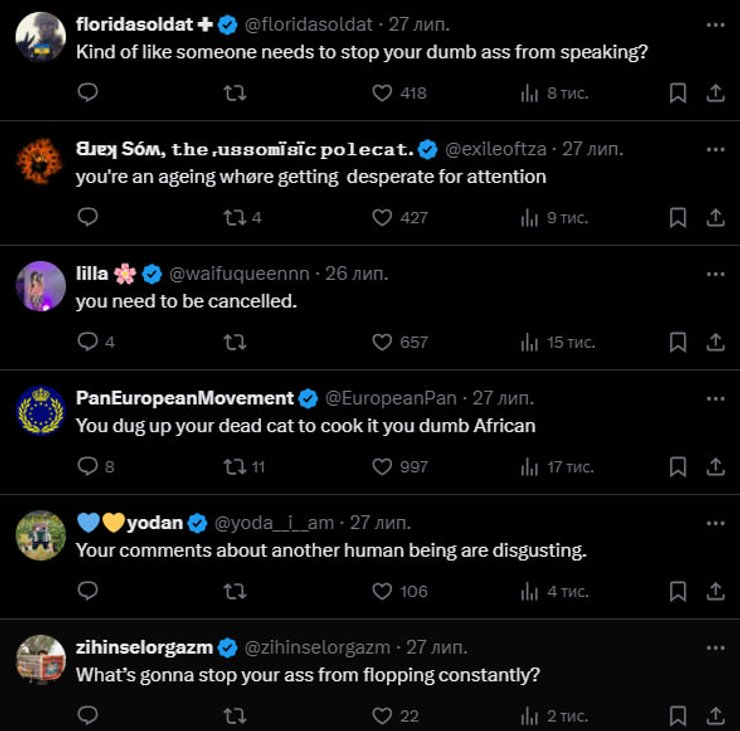The height and width of the screenshot is (731, 740).
Task: Share yodan's tweet
Action: tap(715, 591)
